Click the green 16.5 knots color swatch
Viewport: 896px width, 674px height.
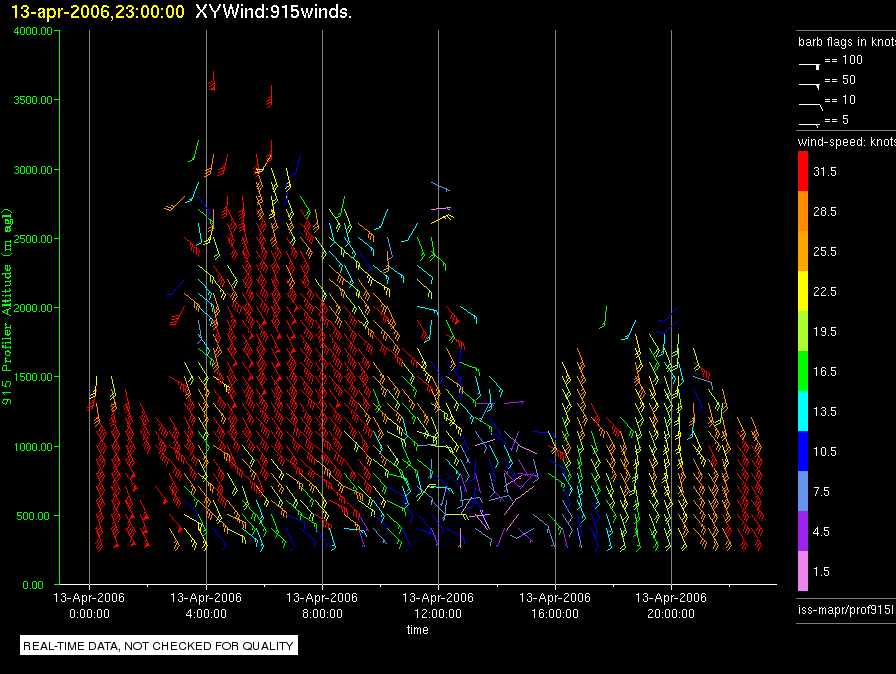(x=803, y=371)
